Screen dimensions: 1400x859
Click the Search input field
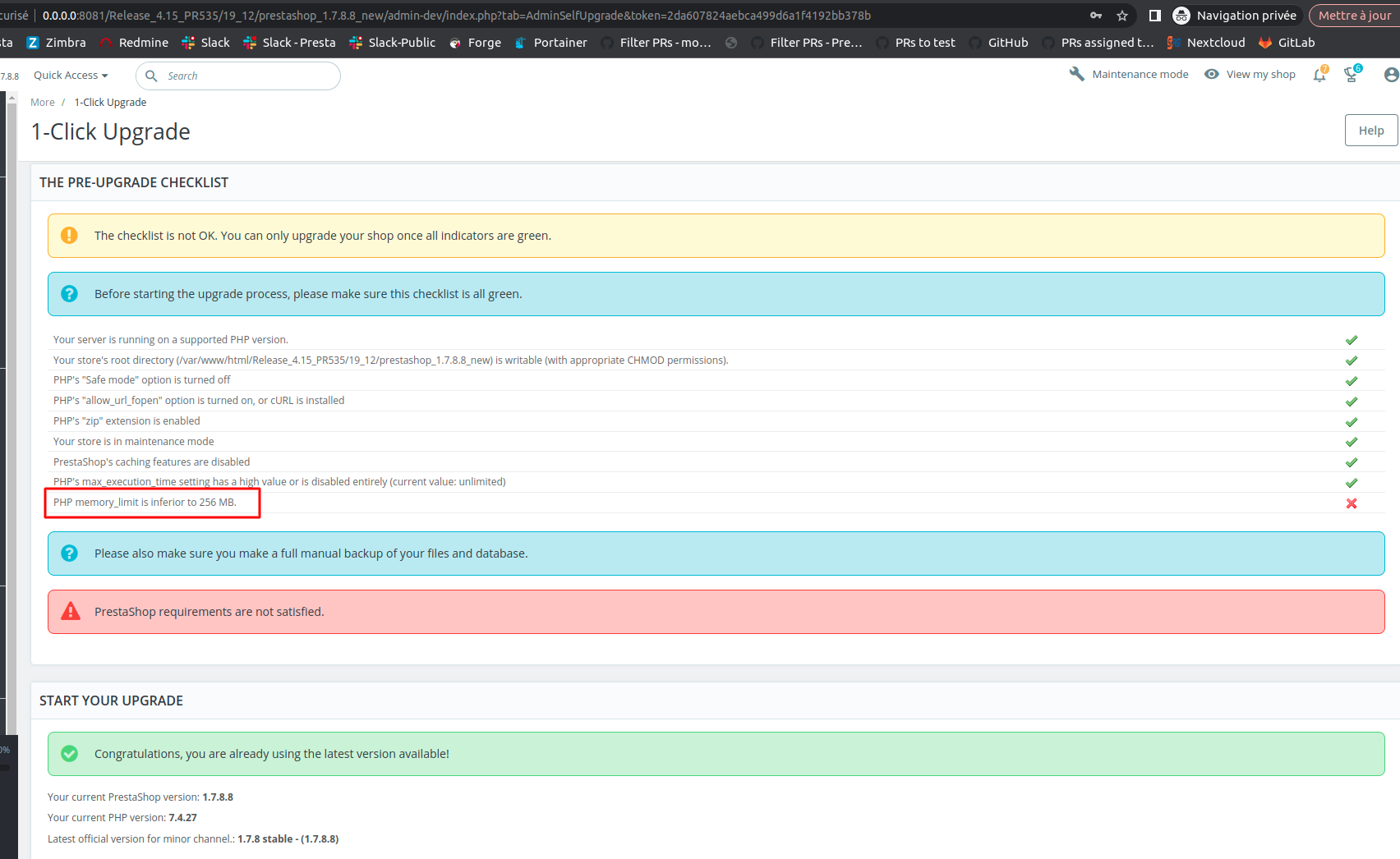click(x=238, y=76)
